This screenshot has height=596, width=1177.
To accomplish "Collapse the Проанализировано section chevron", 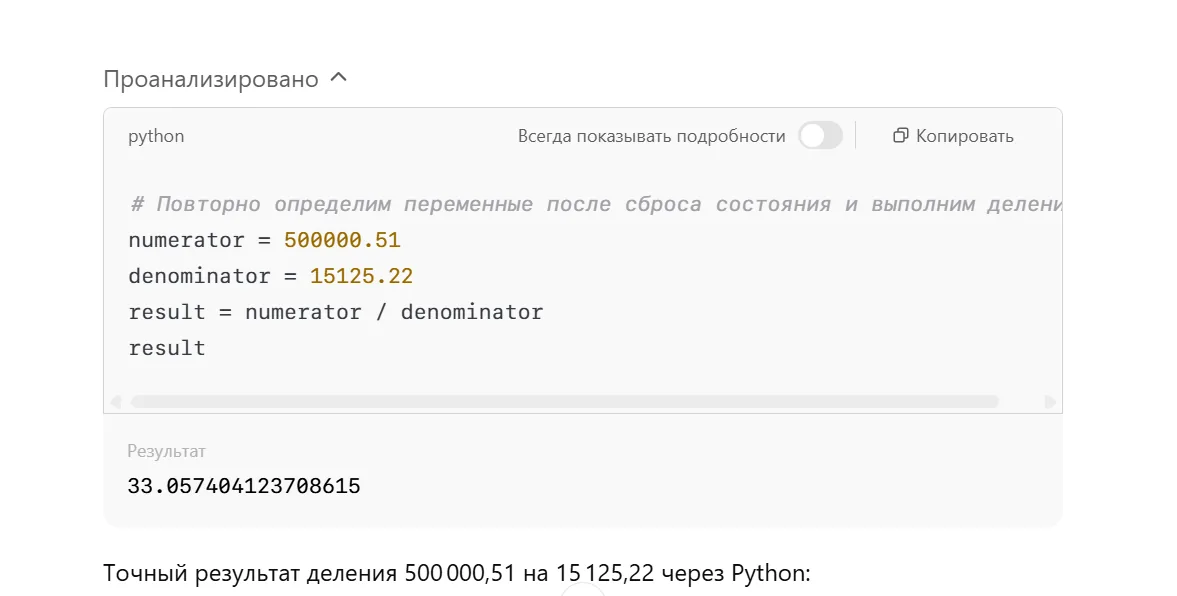I will [339, 78].
